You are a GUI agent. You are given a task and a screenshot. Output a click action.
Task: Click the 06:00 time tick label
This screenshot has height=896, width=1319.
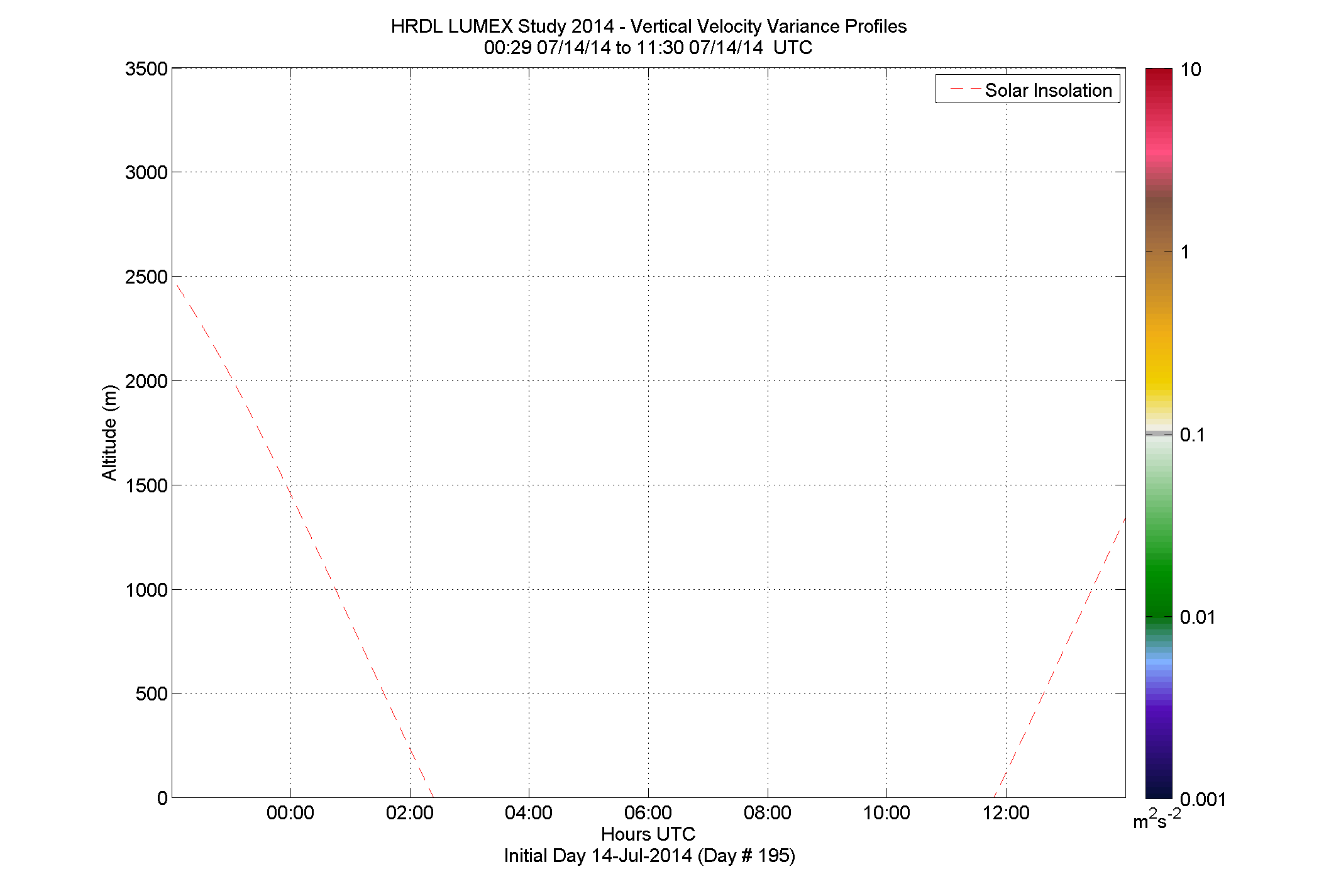[x=648, y=813]
